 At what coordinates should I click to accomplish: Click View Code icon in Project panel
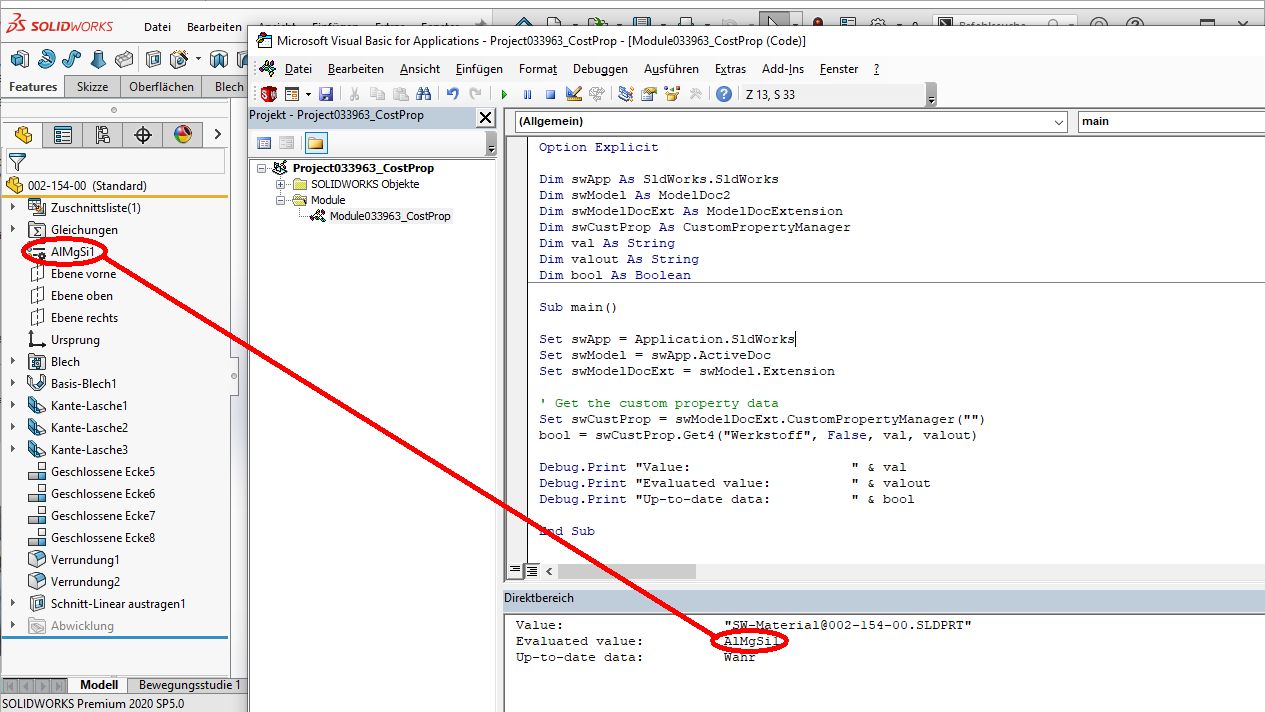point(265,143)
